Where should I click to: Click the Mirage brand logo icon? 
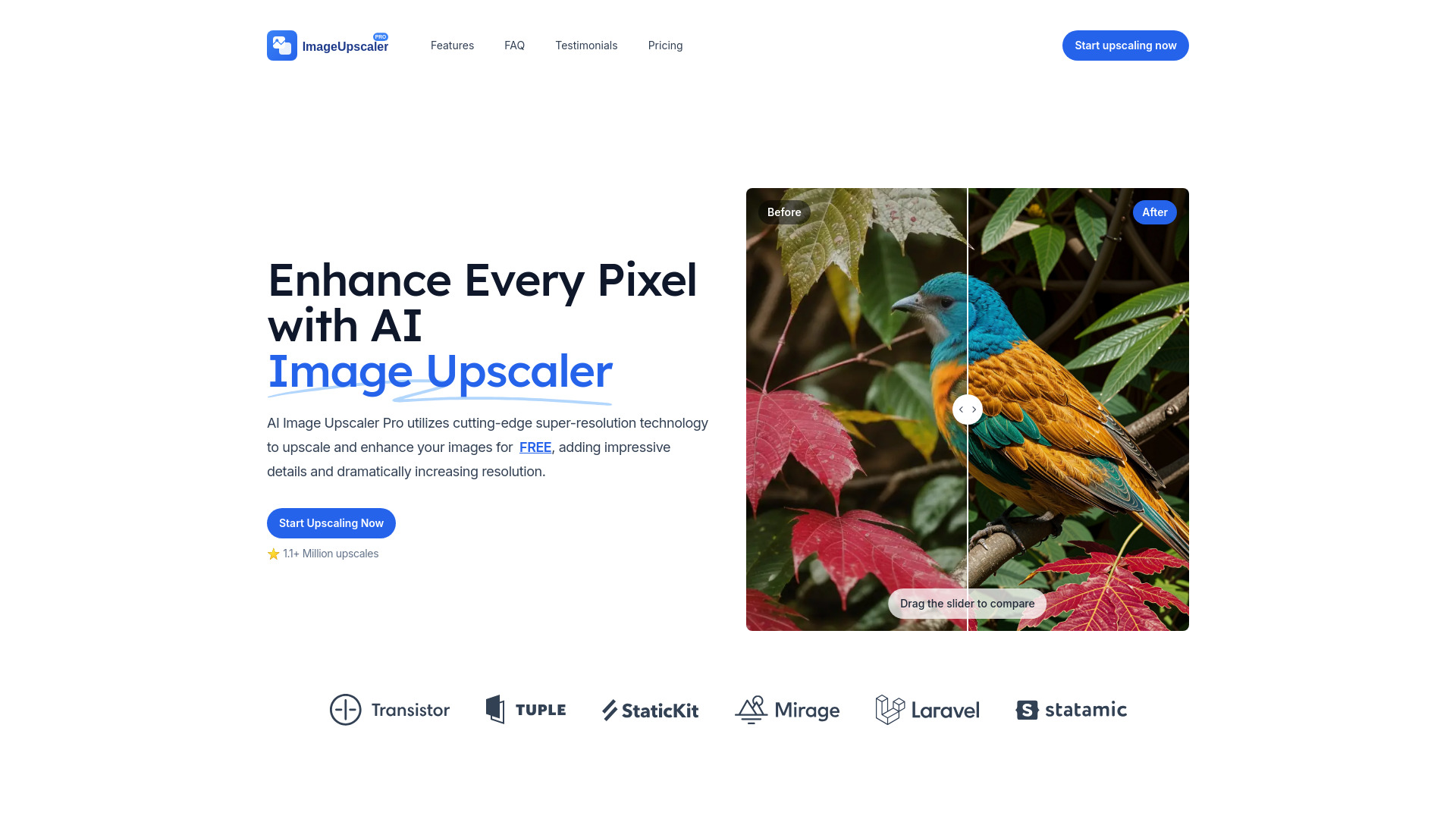point(751,709)
